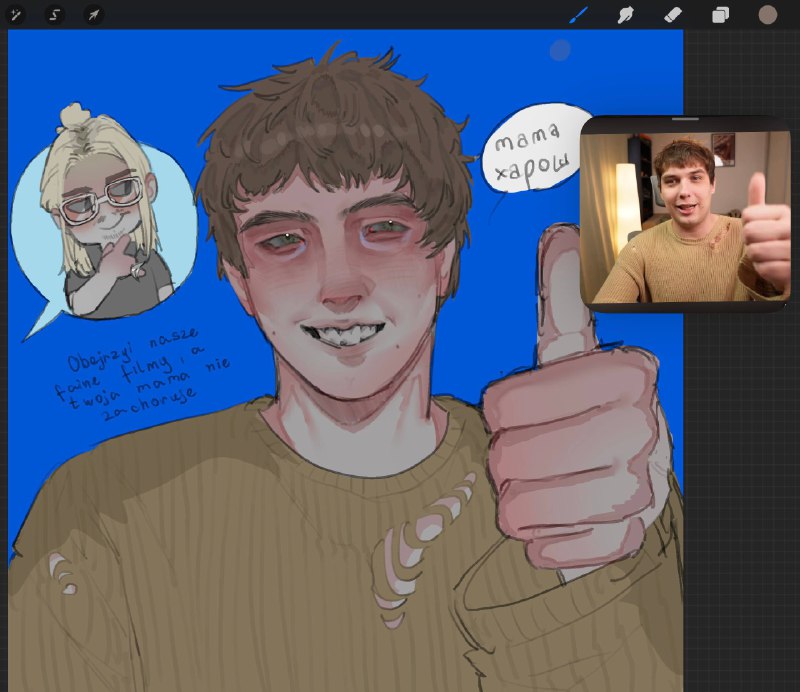Open the Layers panel
This screenshot has height=692, width=800.
pyautogui.click(x=720, y=15)
